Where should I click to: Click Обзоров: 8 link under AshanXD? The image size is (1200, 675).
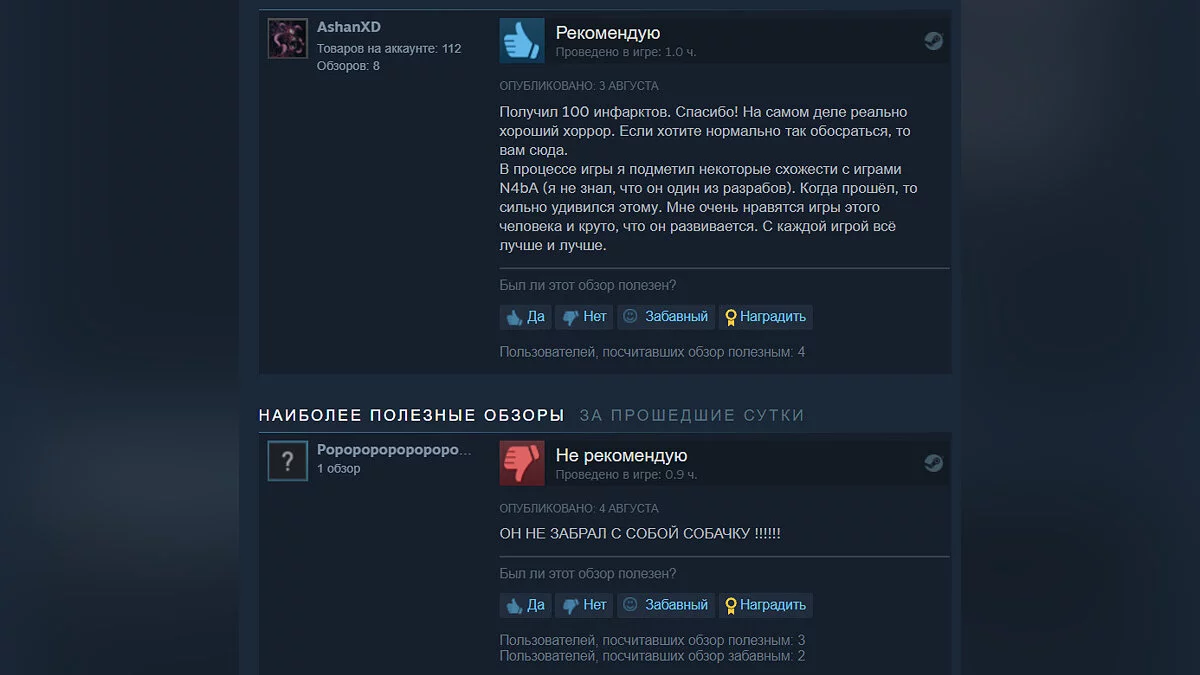point(348,66)
